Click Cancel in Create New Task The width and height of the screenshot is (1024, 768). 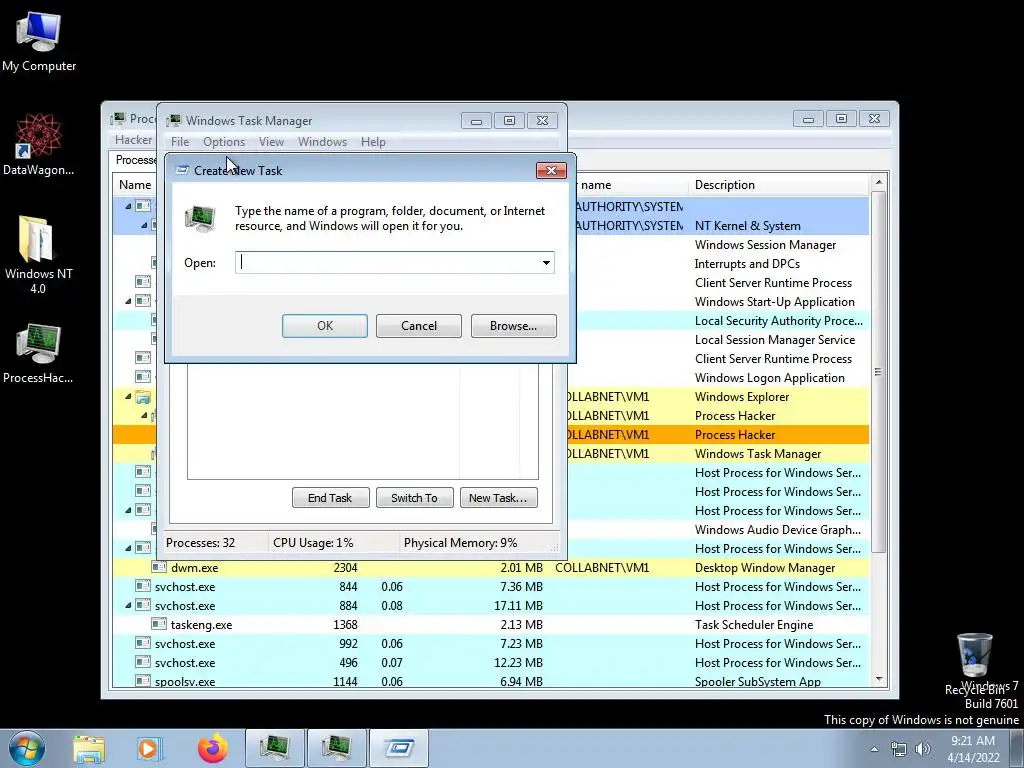click(x=419, y=326)
